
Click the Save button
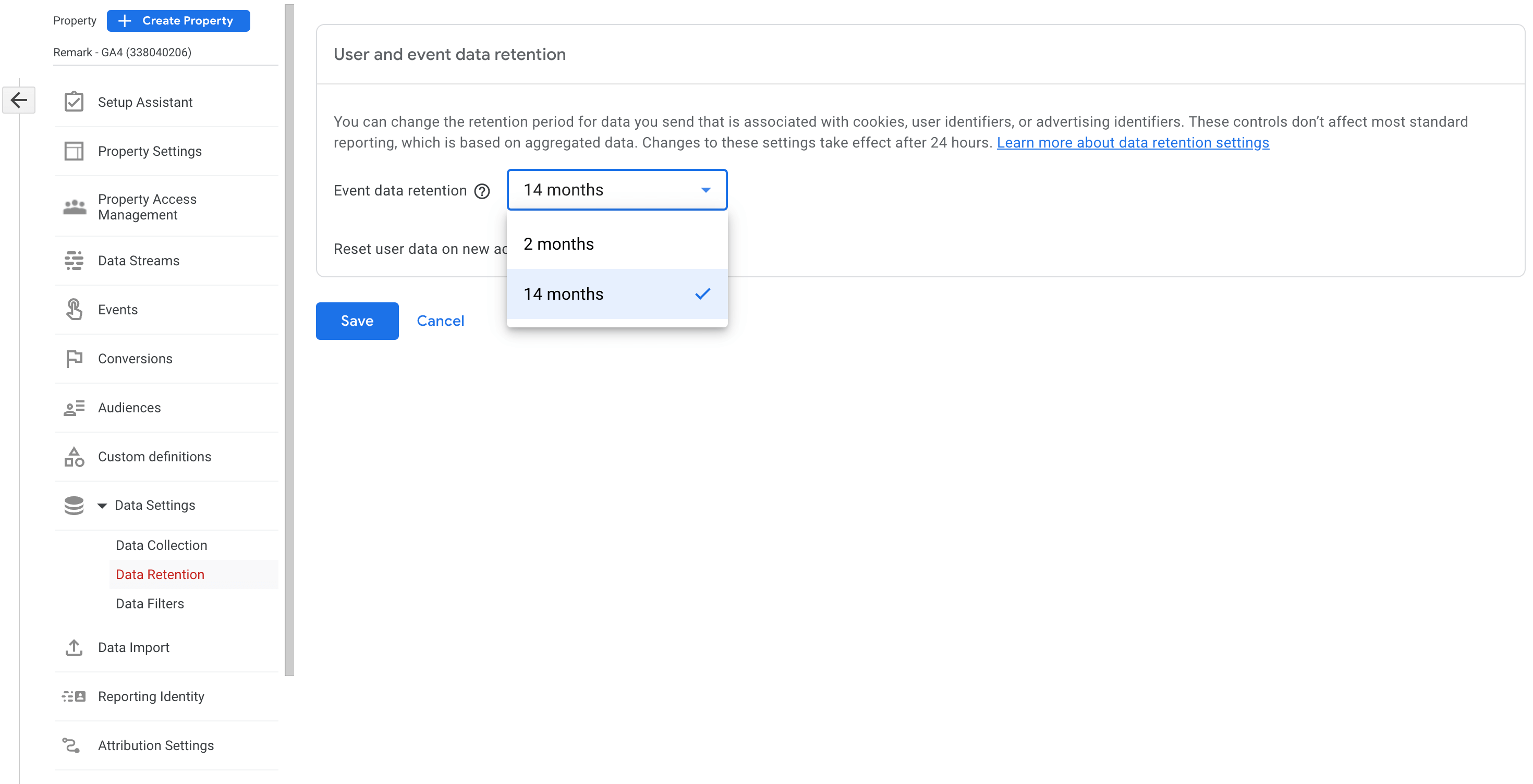(357, 320)
